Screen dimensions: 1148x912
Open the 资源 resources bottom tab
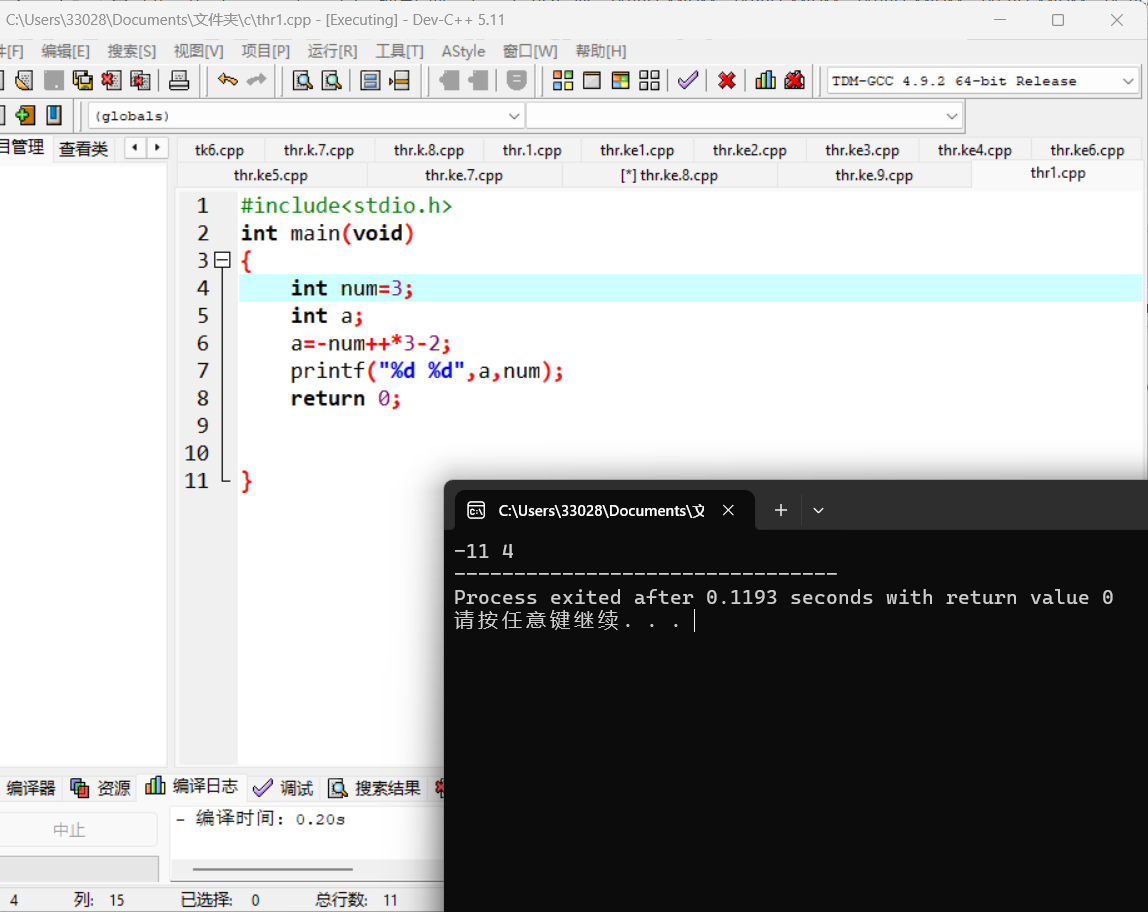point(101,788)
